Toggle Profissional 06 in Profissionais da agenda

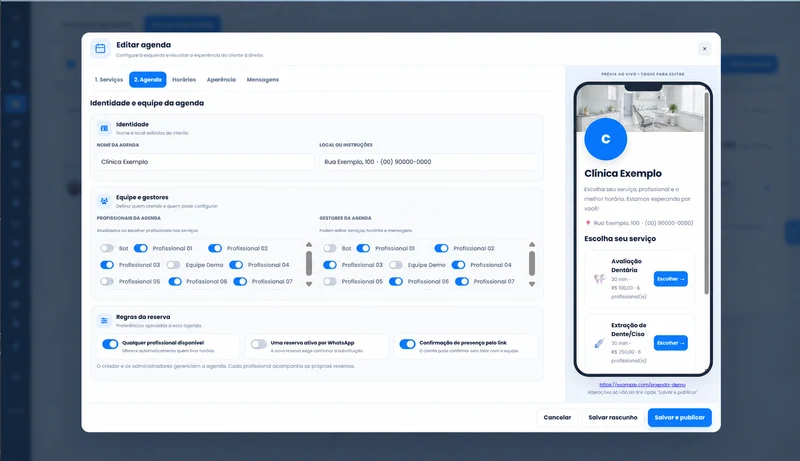pos(174,281)
